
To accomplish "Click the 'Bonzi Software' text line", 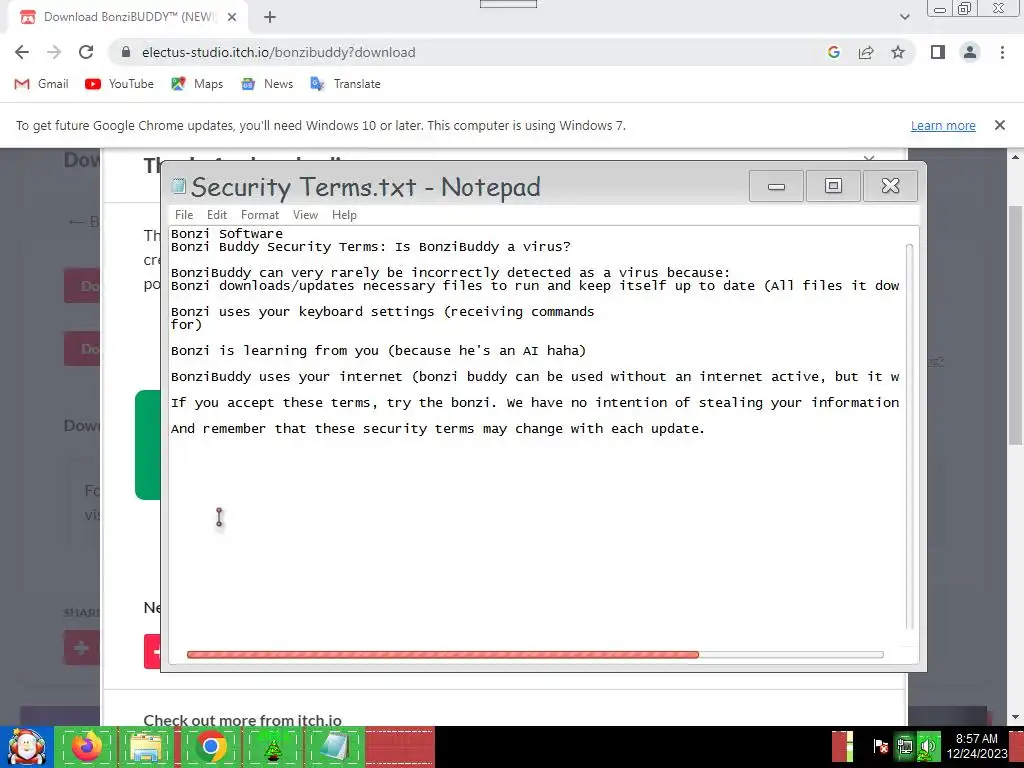I will click(227, 234).
